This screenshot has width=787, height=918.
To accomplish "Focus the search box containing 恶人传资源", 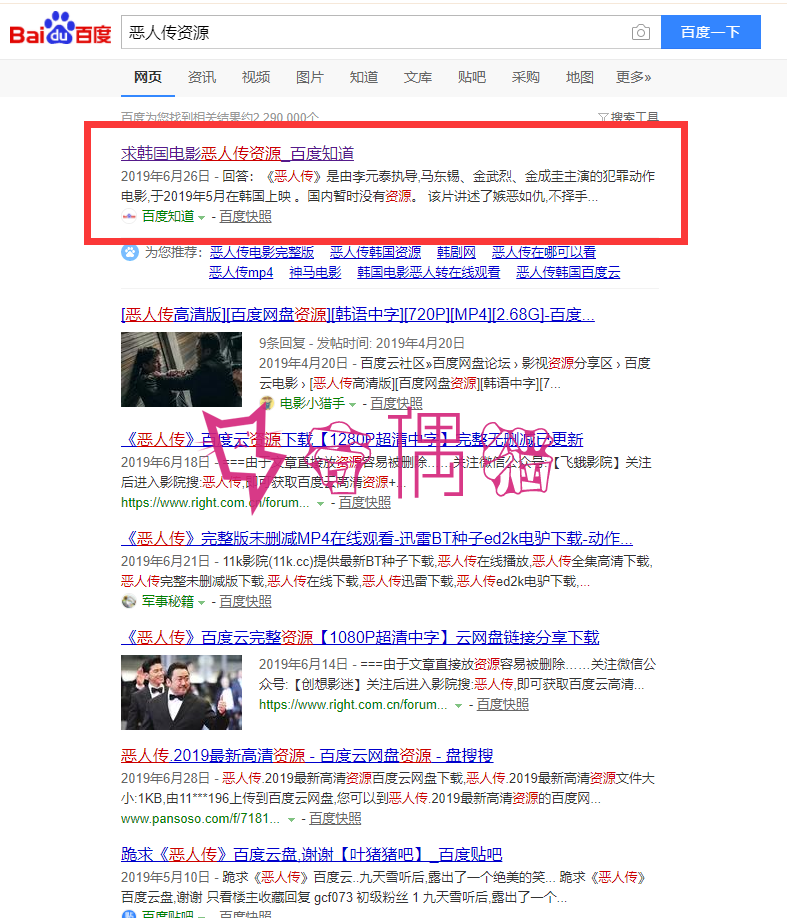I will point(375,32).
